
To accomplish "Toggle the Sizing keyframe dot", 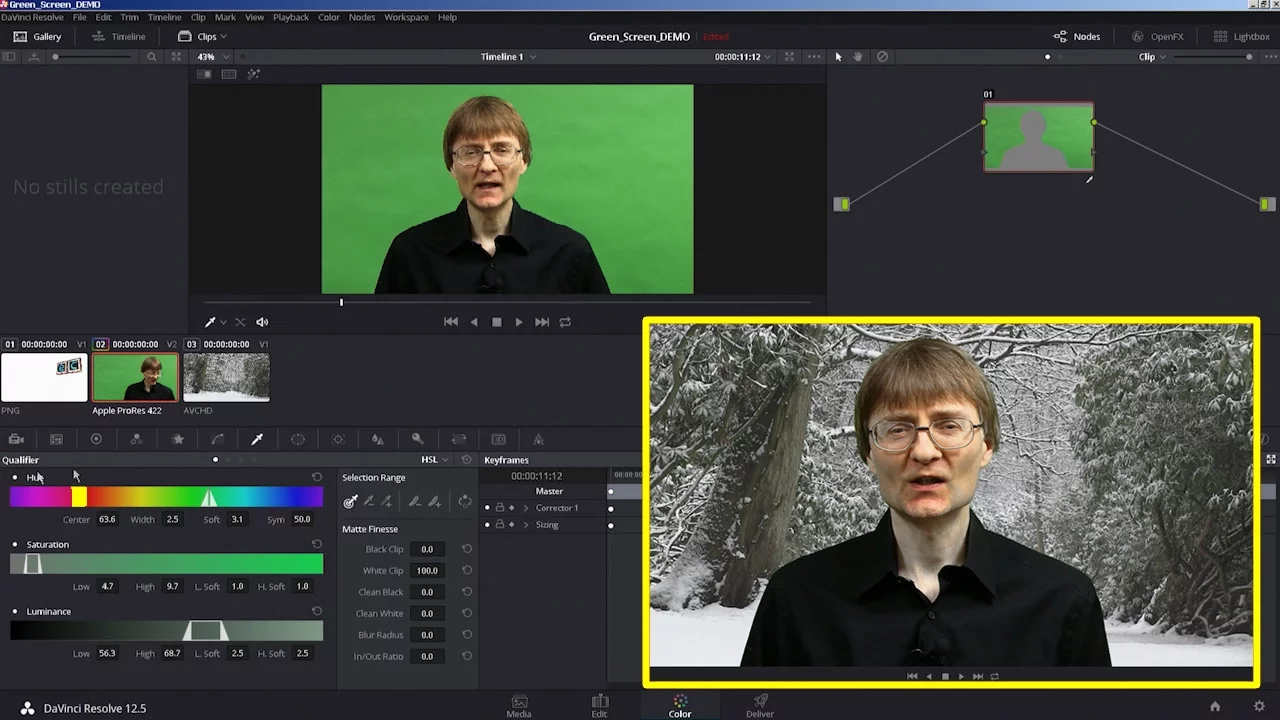I will [x=487, y=525].
